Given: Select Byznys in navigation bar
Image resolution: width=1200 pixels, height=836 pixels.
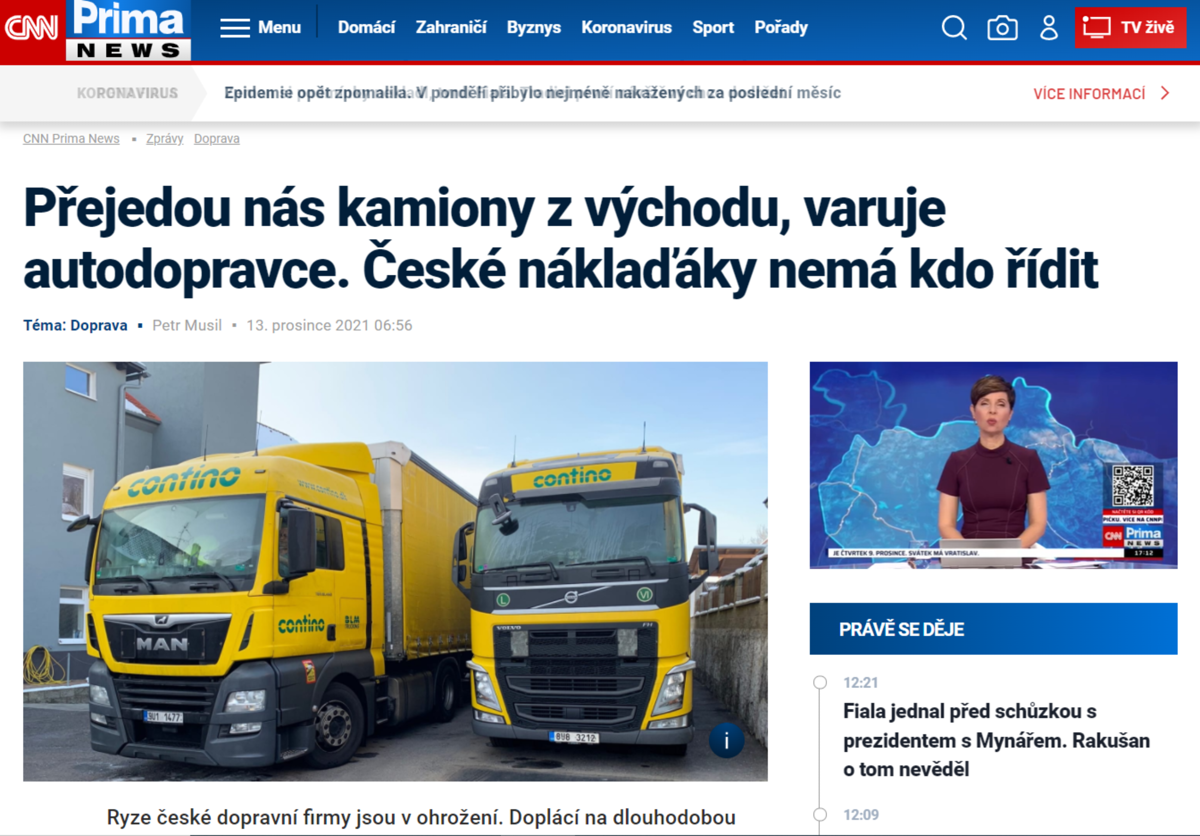Looking at the screenshot, I should pyautogui.click(x=534, y=28).
